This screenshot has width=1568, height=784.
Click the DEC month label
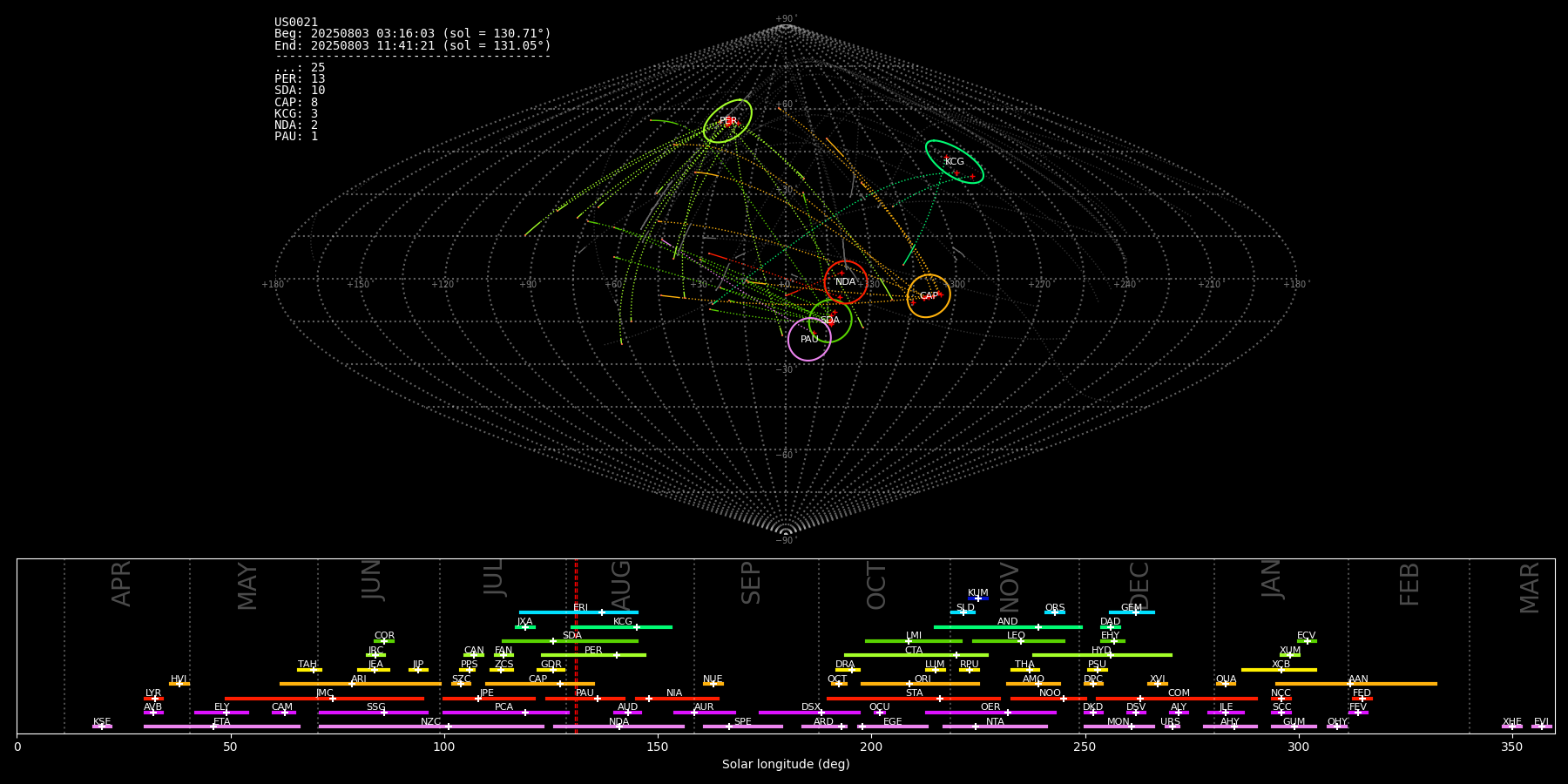(x=1139, y=585)
